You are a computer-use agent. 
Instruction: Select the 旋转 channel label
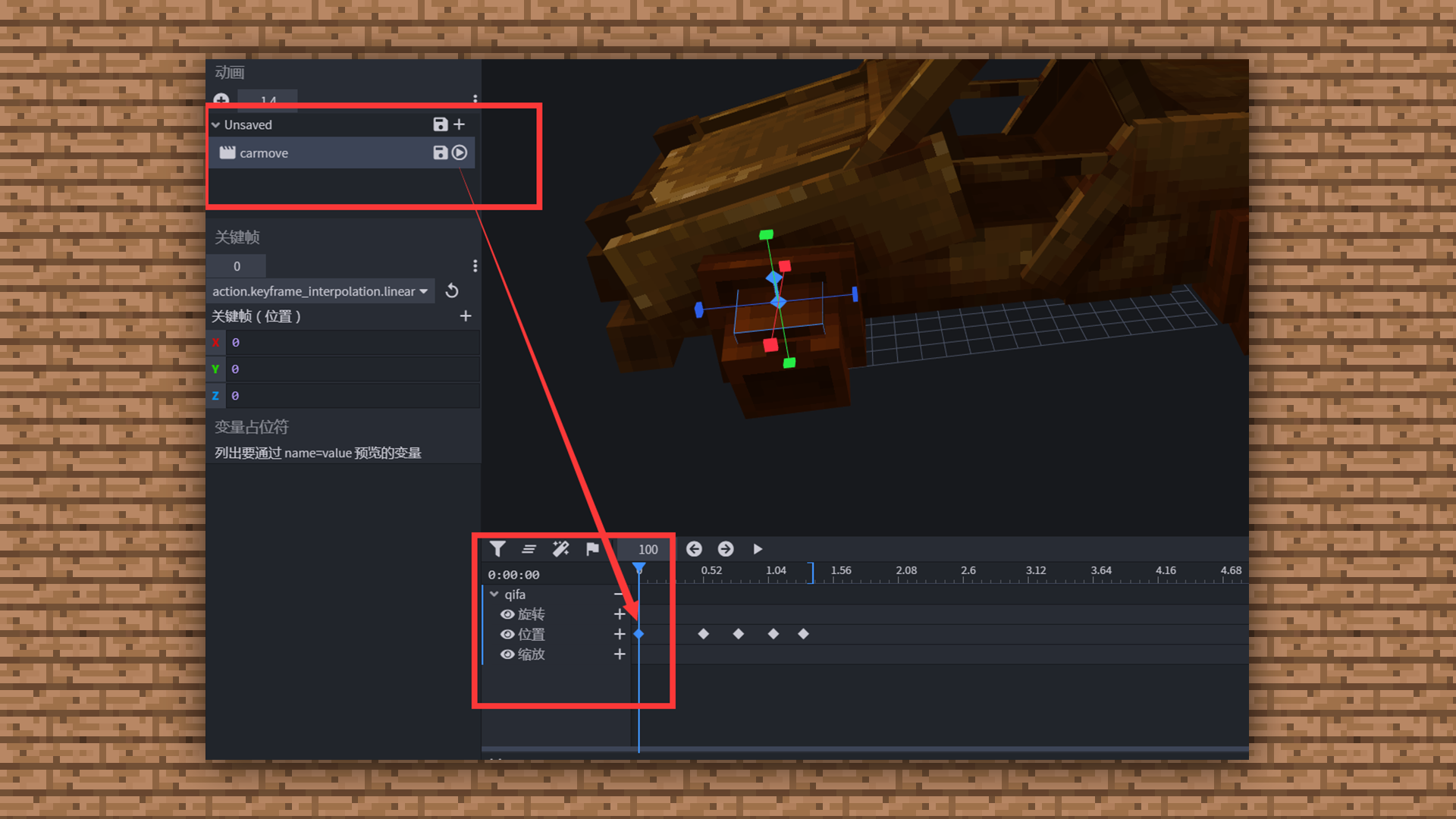(532, 614)
